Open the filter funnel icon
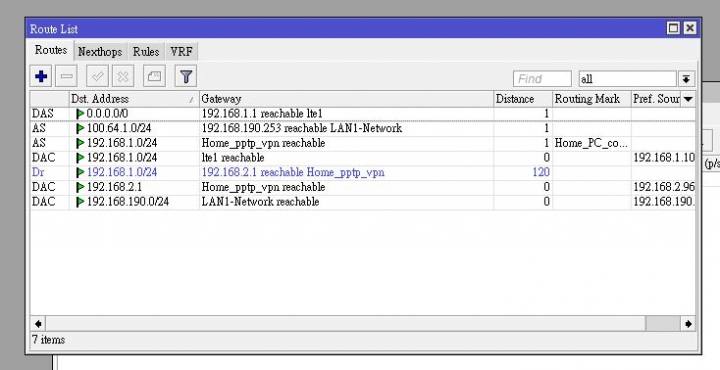The height and width of the screenshot is (370, 720). (x=186, y=76)
